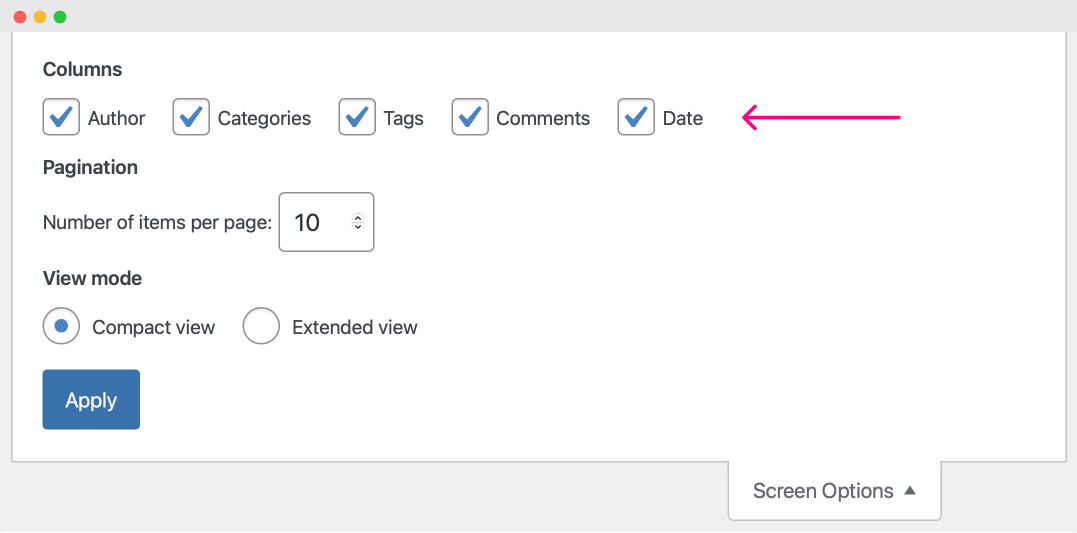Image resolution: width=1077 pixels, height=533 pixels.
Task: Decrease items per page with down arrow
Action: 358,226
